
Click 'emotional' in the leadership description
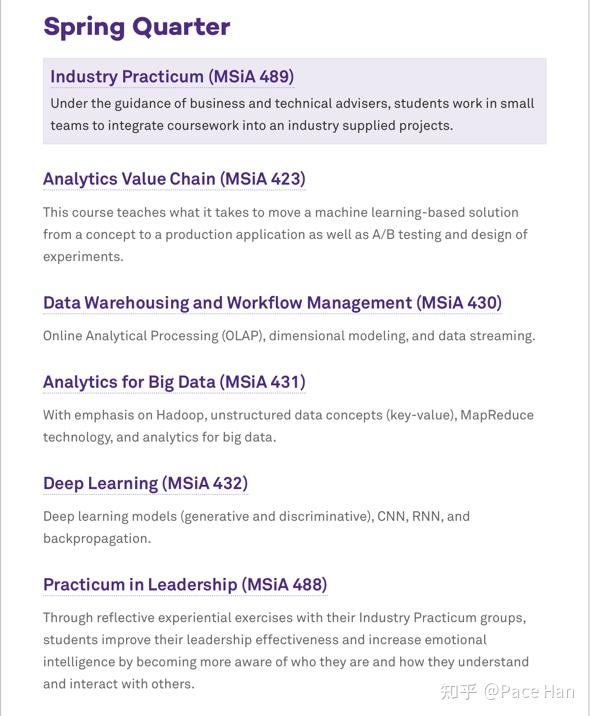[x=456, y=640]
